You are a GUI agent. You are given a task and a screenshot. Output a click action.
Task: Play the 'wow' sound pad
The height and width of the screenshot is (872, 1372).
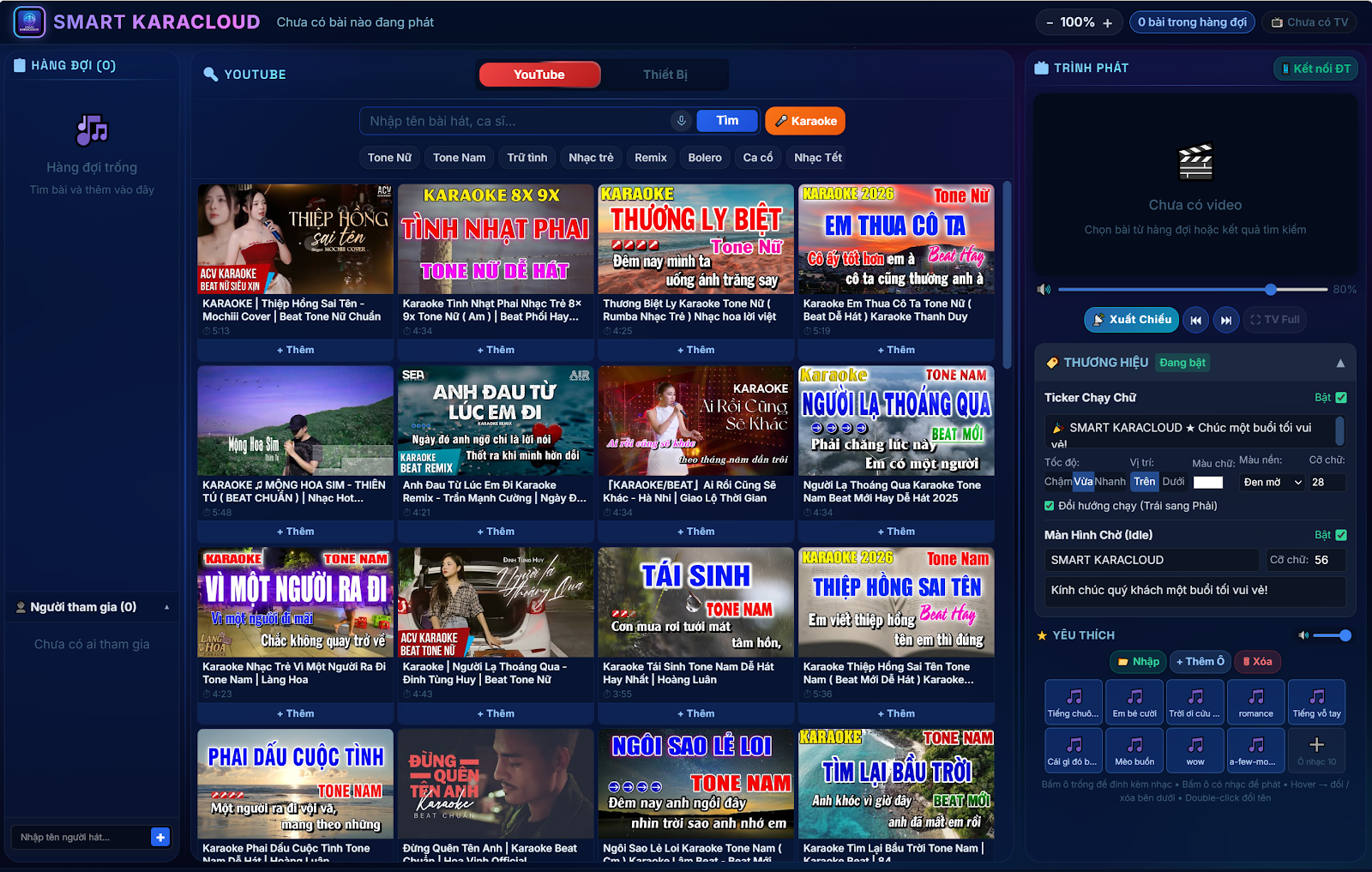pos(1195,750)
